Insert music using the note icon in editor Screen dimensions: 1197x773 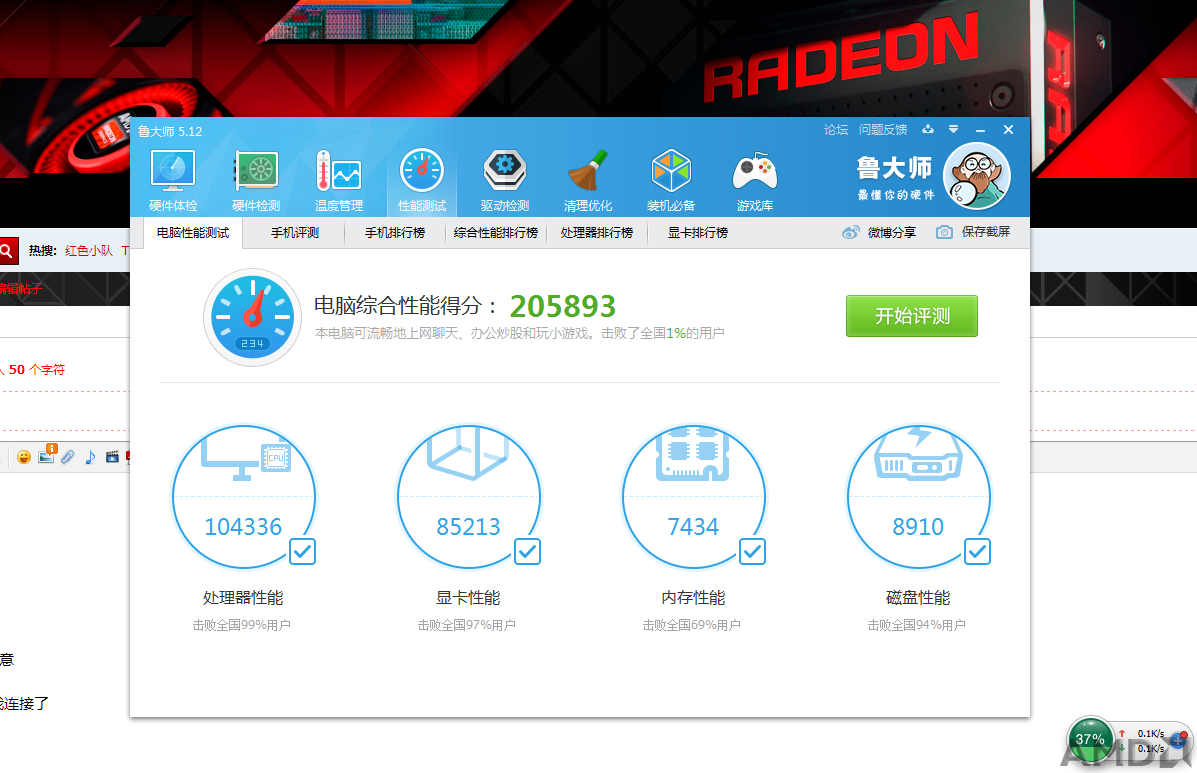[90, 457]
